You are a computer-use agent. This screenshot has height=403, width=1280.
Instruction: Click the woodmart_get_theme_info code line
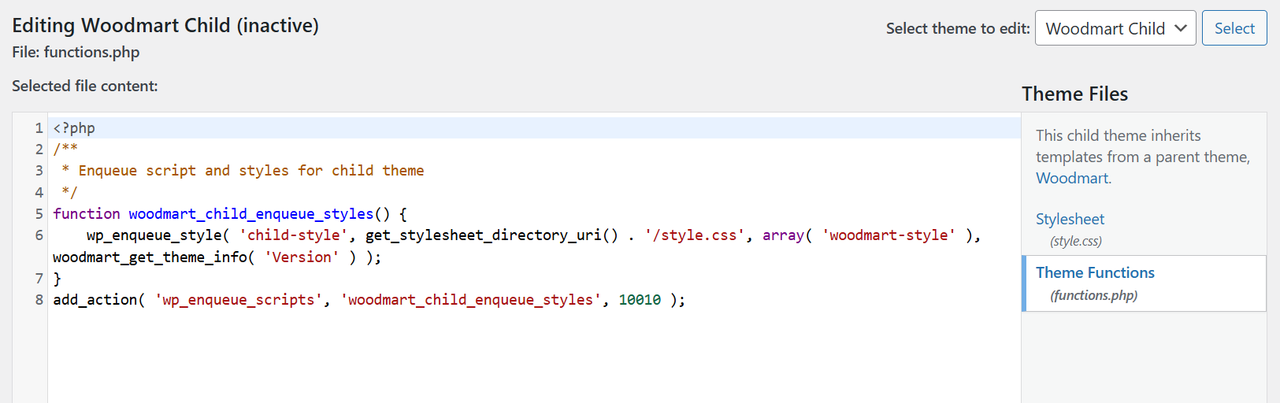coord(218,256)
